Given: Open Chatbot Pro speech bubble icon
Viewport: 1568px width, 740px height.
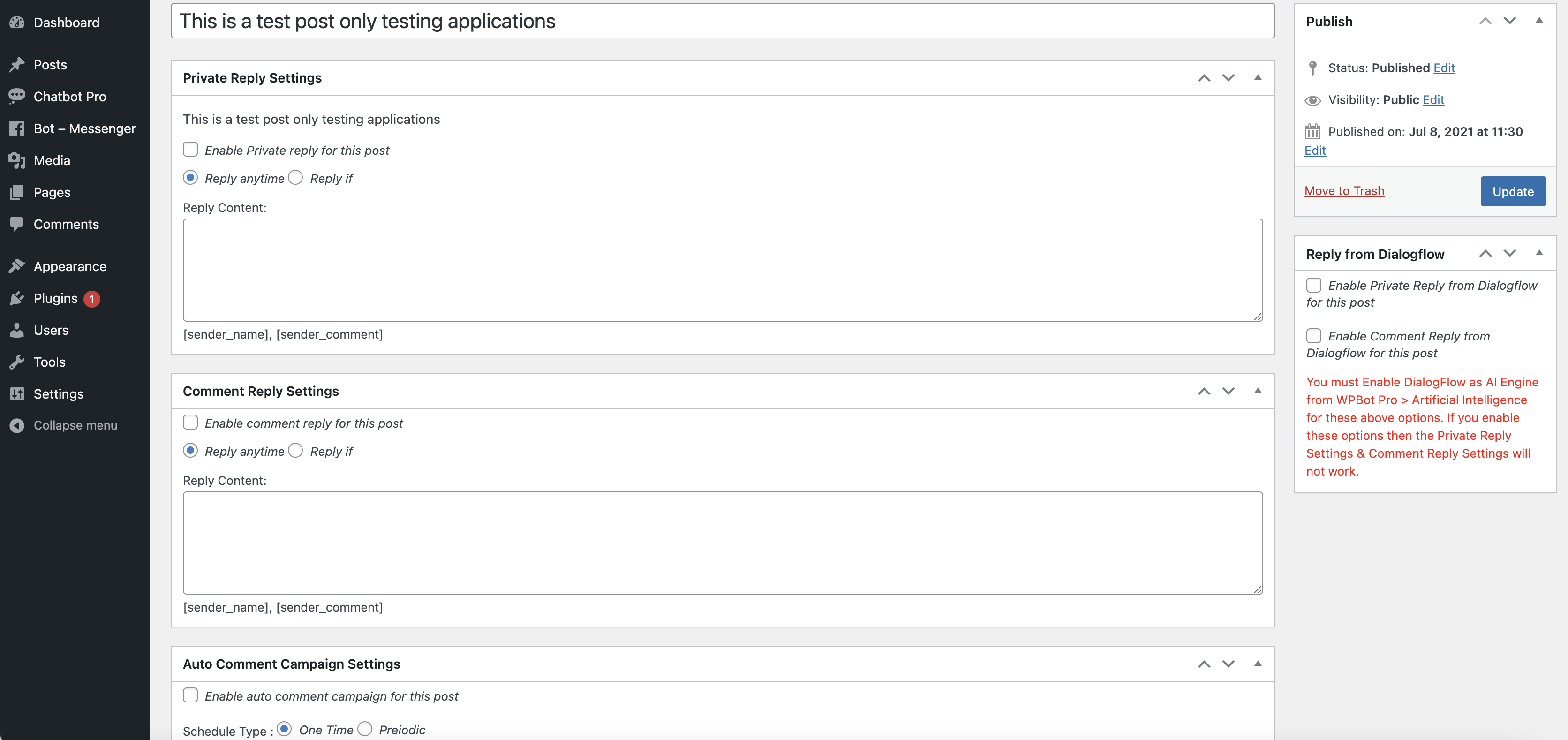Looking at the screenshot, I should point(17,96).
